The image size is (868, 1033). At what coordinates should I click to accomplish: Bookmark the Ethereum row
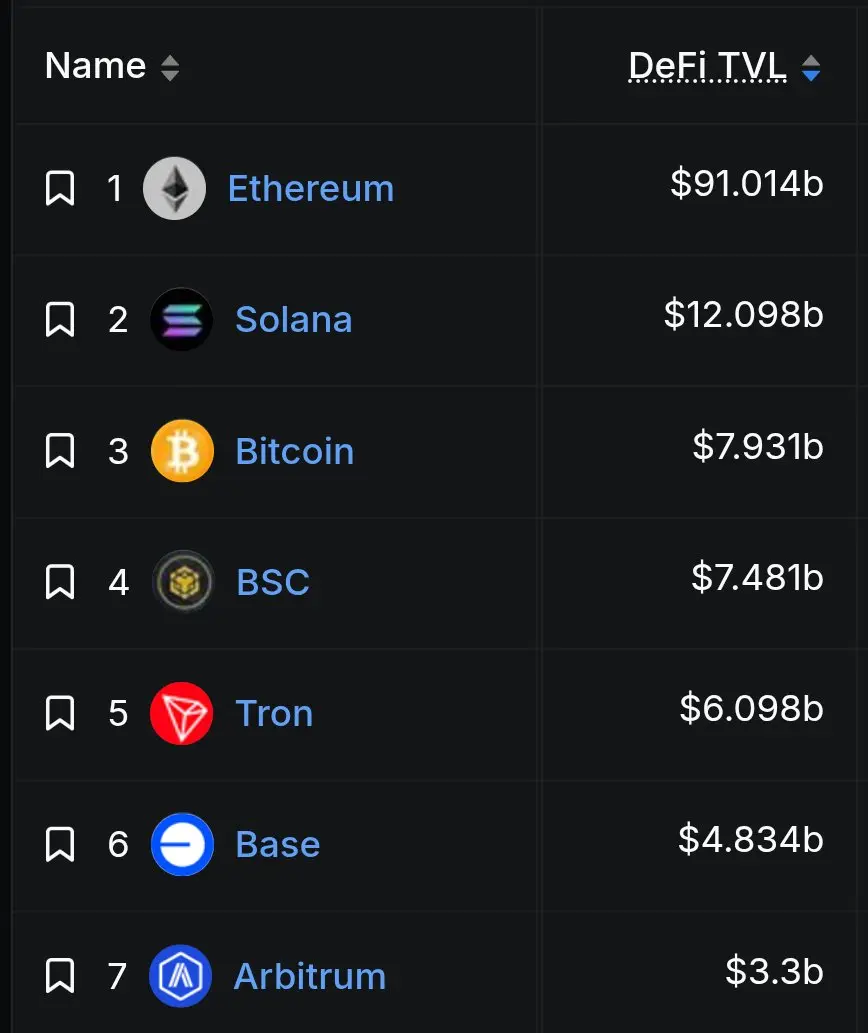60,188
